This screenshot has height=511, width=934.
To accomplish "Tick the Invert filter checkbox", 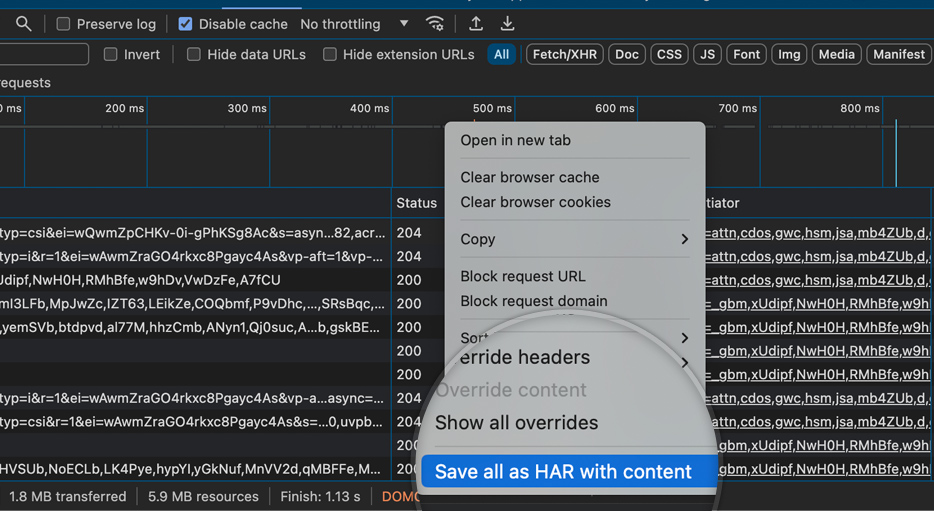I will pyautogui.click(x=110, y=54).
